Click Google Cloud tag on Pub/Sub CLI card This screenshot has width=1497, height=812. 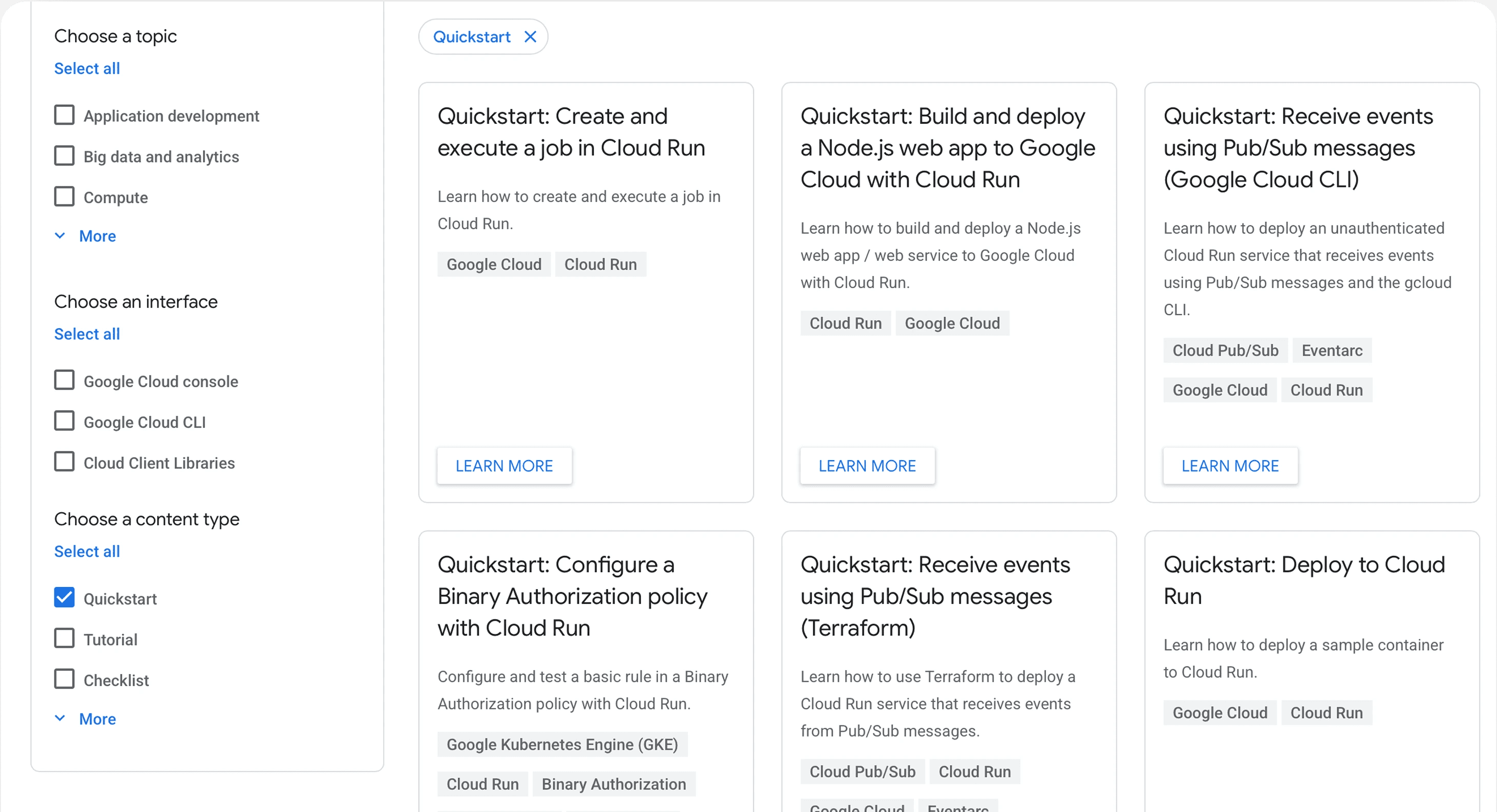pos(1220,390)
